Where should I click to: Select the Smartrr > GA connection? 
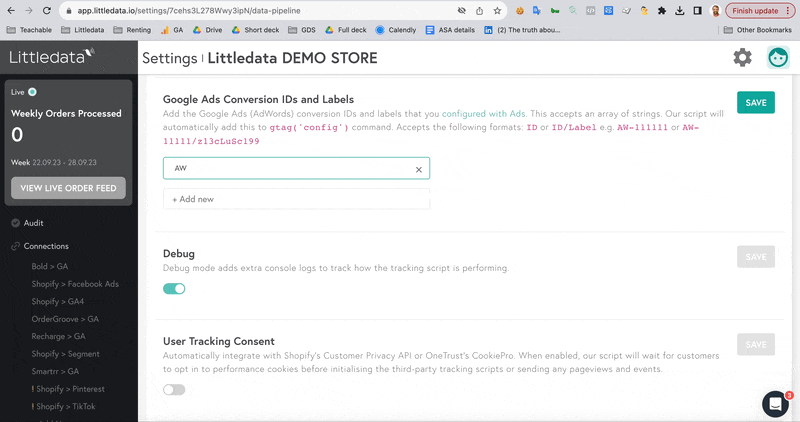coord(55,371)
